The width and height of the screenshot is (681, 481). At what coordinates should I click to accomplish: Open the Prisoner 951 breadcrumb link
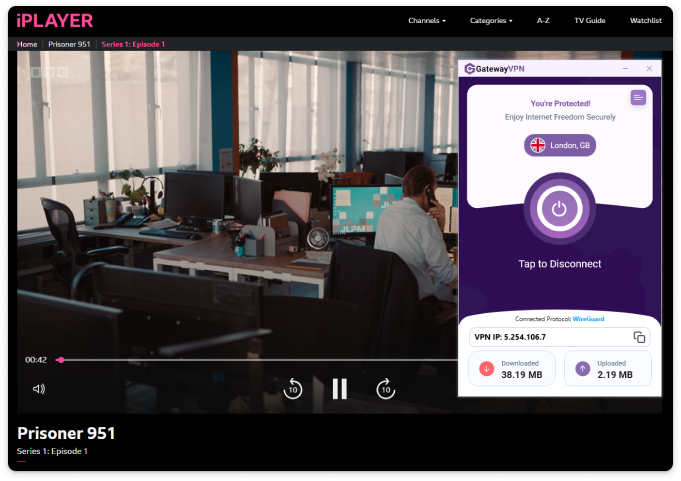(x=69, y=44)
